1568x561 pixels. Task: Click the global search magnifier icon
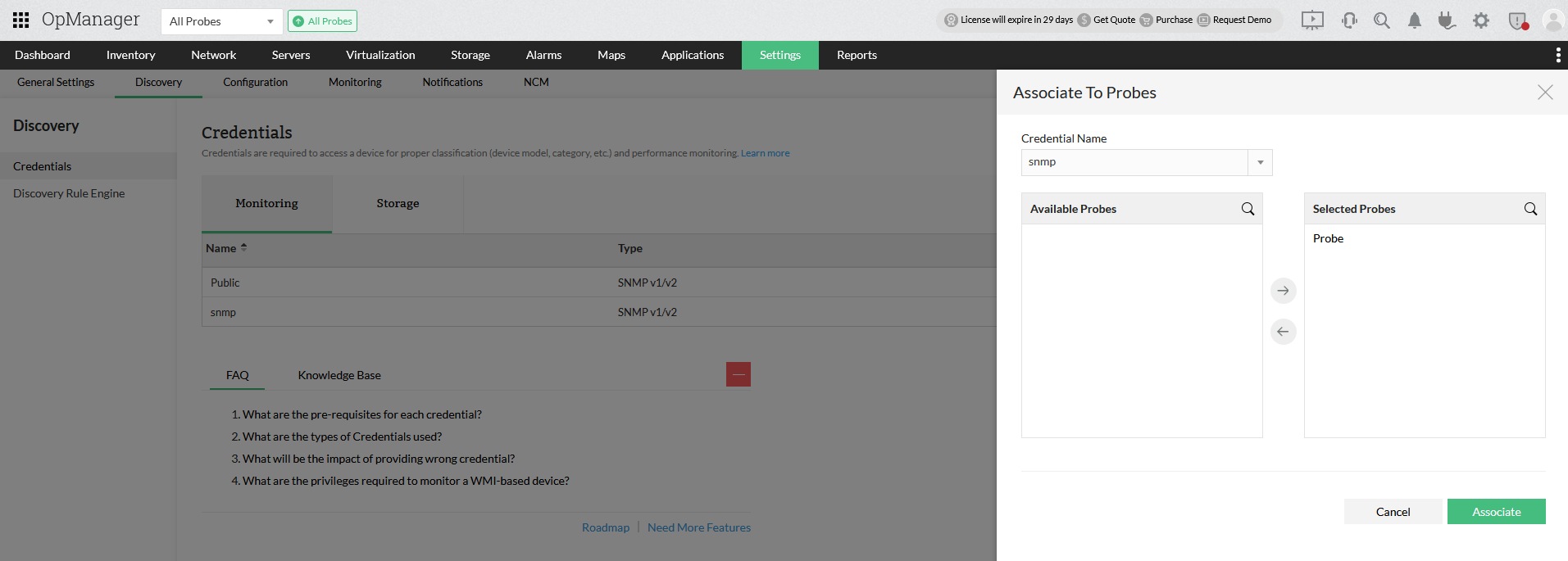click(1382, 20)
